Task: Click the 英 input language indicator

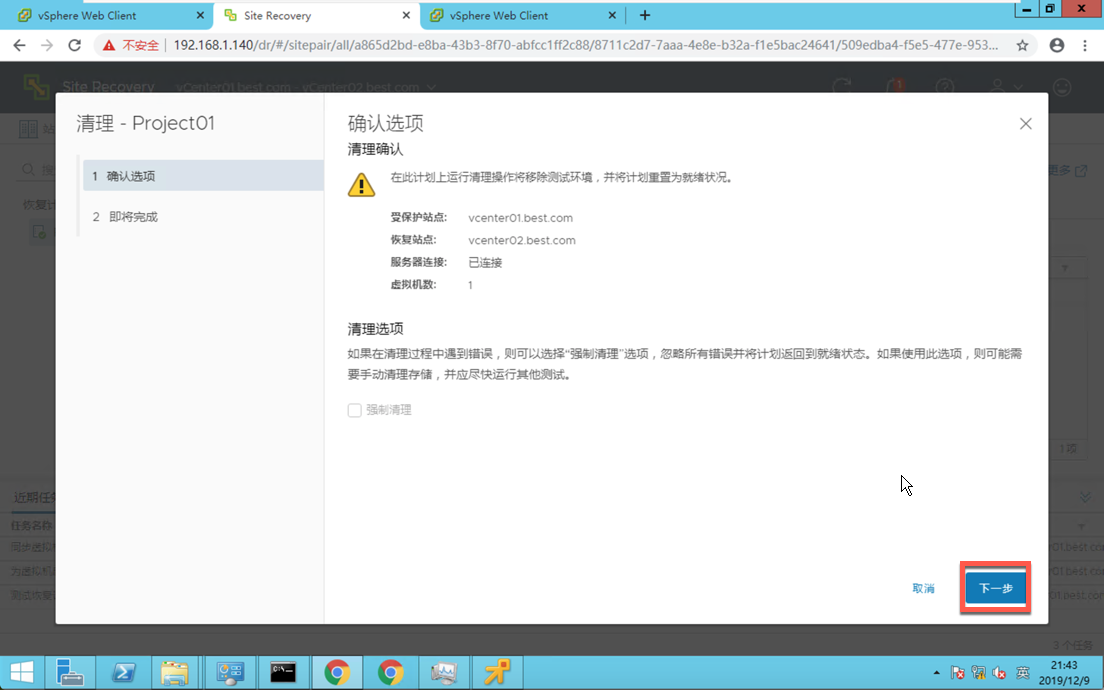Action: pos(1023,673)
